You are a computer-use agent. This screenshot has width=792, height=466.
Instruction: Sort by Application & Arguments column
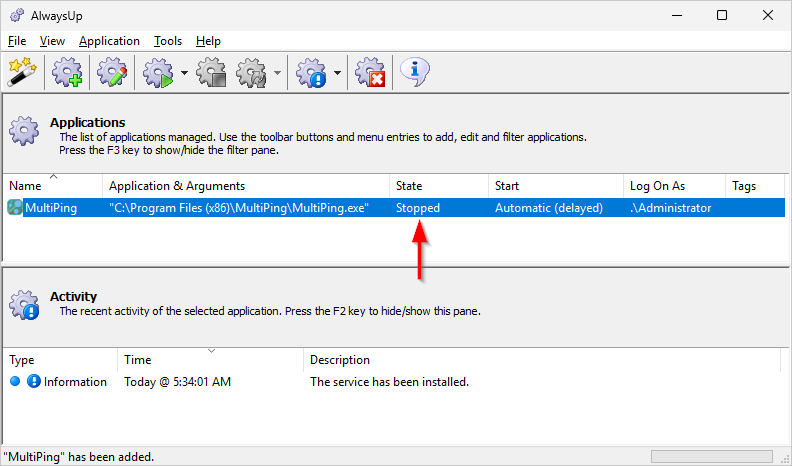[246, 186]
